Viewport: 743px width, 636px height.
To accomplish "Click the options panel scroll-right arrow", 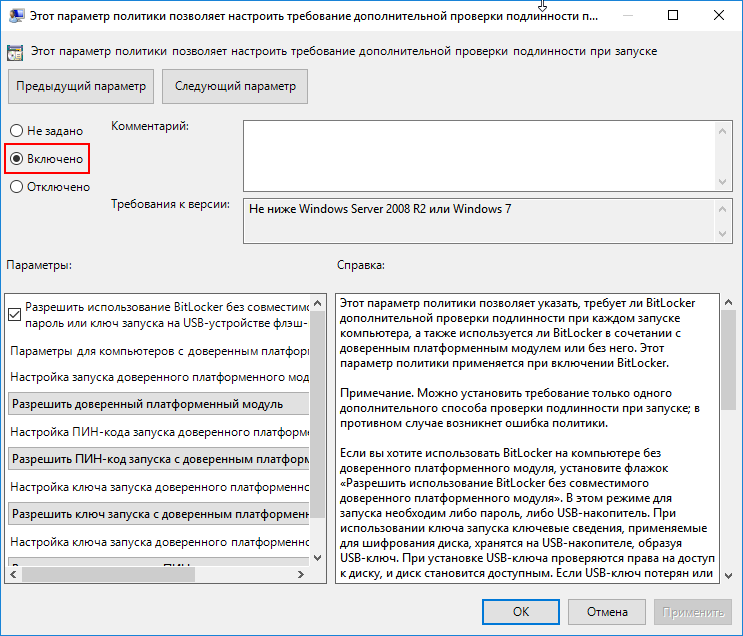I will coord(300,574).
